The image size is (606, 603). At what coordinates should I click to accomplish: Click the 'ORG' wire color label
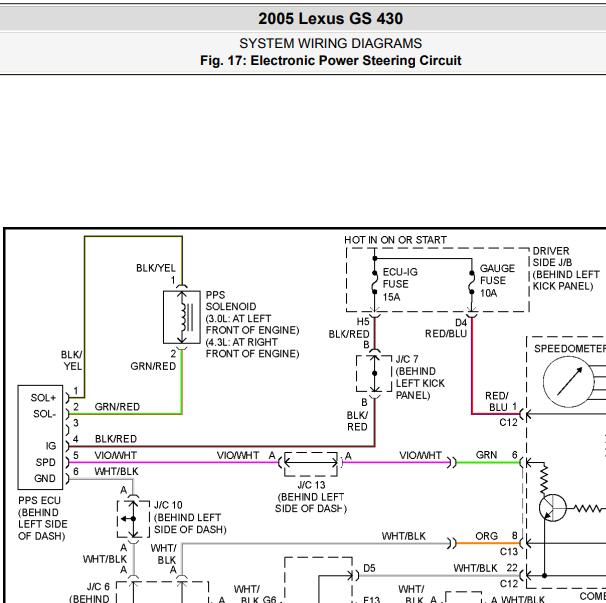point(486,536)
